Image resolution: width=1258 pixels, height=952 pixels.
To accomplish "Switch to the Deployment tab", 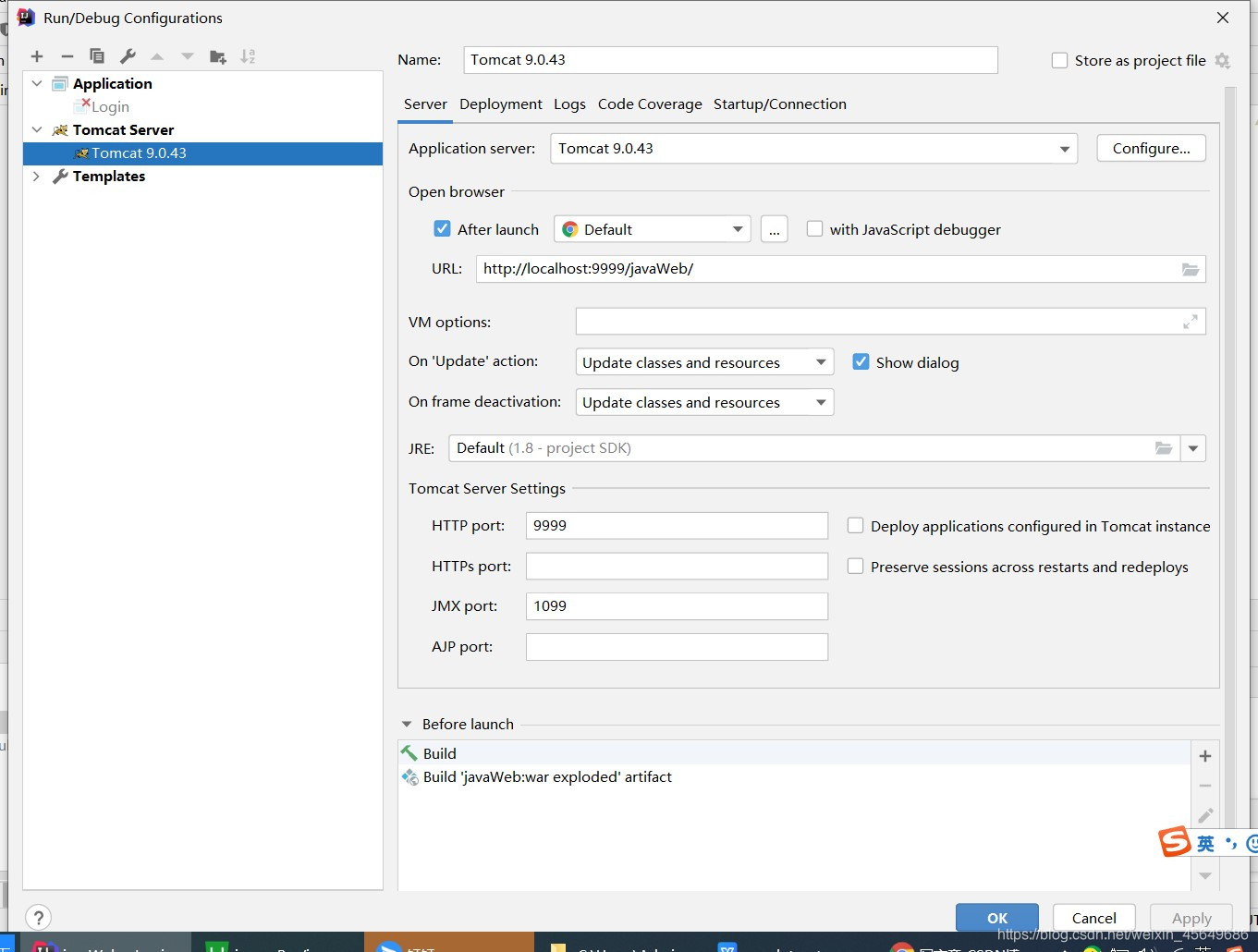I will click(x=501, y=104).
